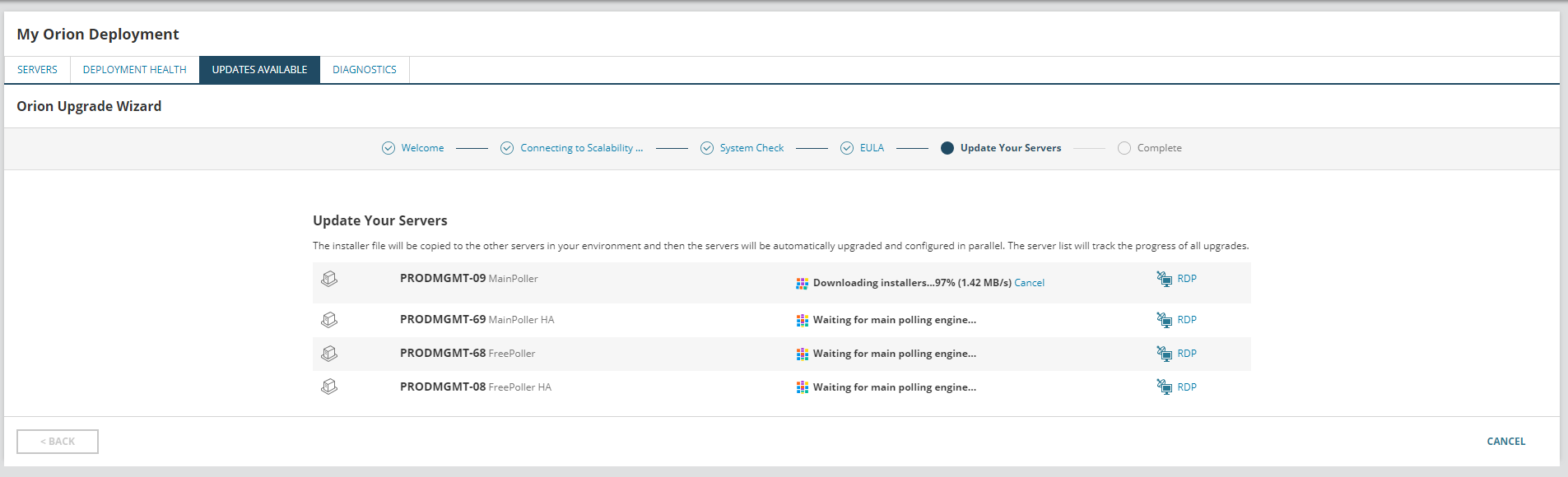Image resolution: width=1568 pixels, height=477 pixels.
Task: Open the Diagnostics tab
Action: [x=365, y=70]
